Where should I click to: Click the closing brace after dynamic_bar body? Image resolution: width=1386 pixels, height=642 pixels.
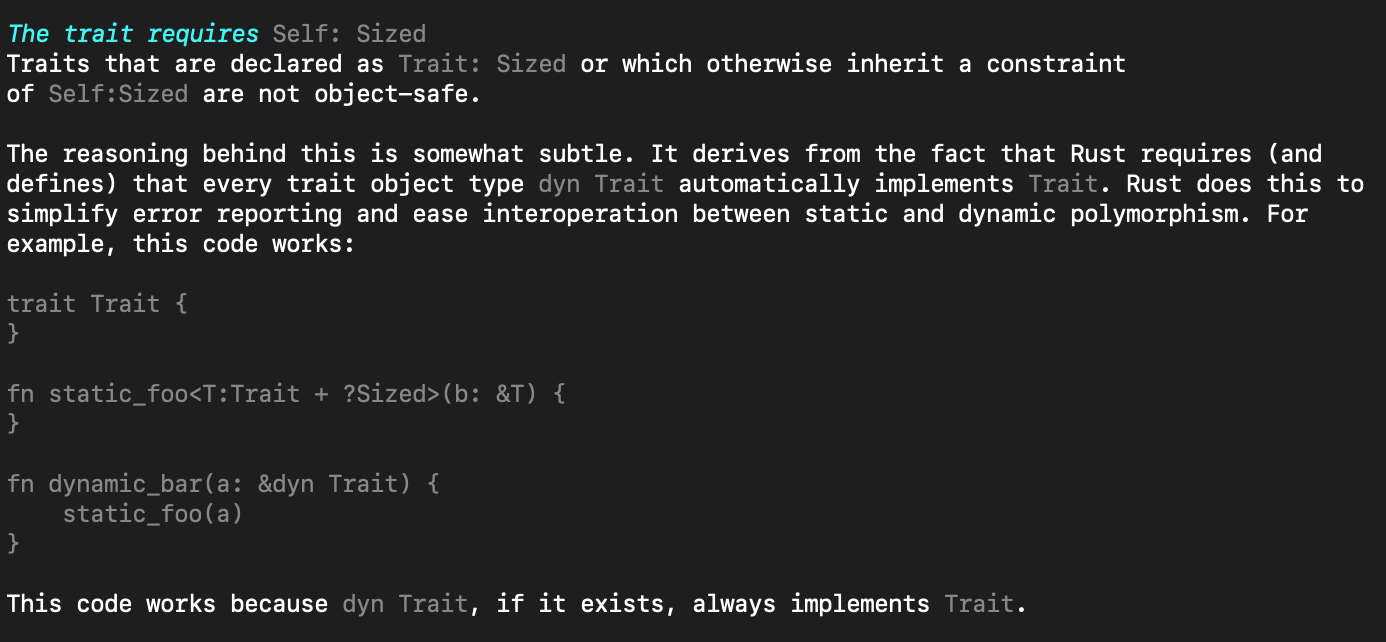(13, 544)
